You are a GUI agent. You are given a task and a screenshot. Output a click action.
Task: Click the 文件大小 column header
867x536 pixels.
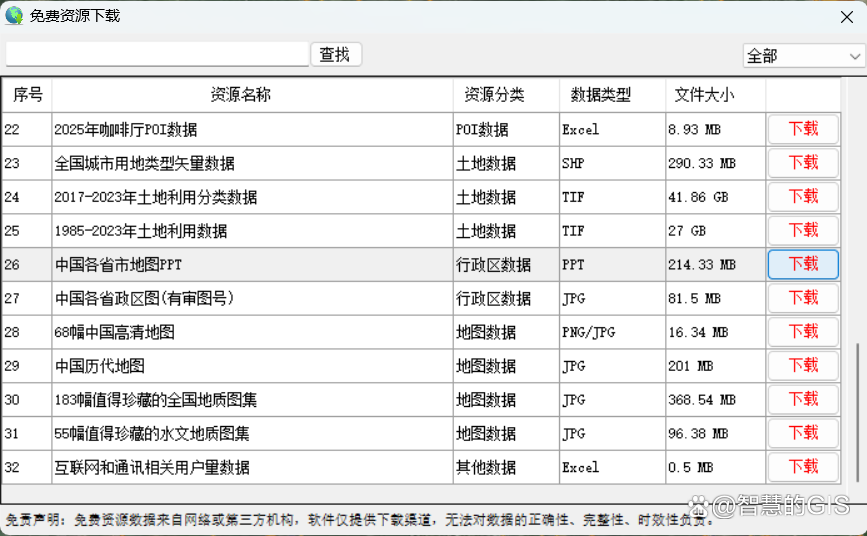click(x=715, y=95)
